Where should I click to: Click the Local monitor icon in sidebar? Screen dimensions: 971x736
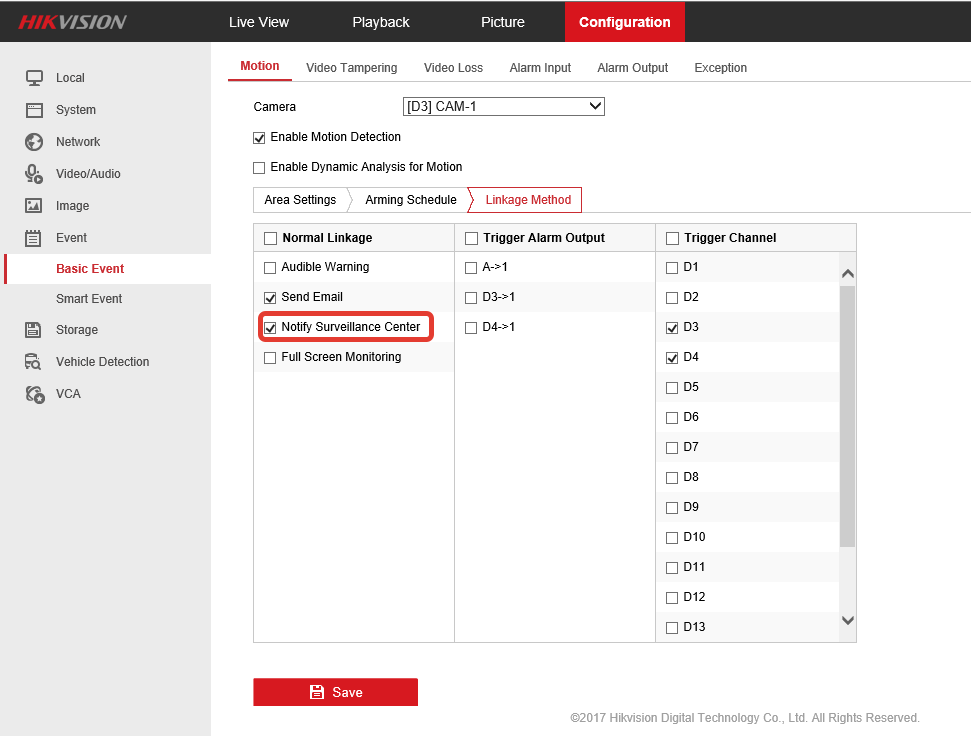34,78
